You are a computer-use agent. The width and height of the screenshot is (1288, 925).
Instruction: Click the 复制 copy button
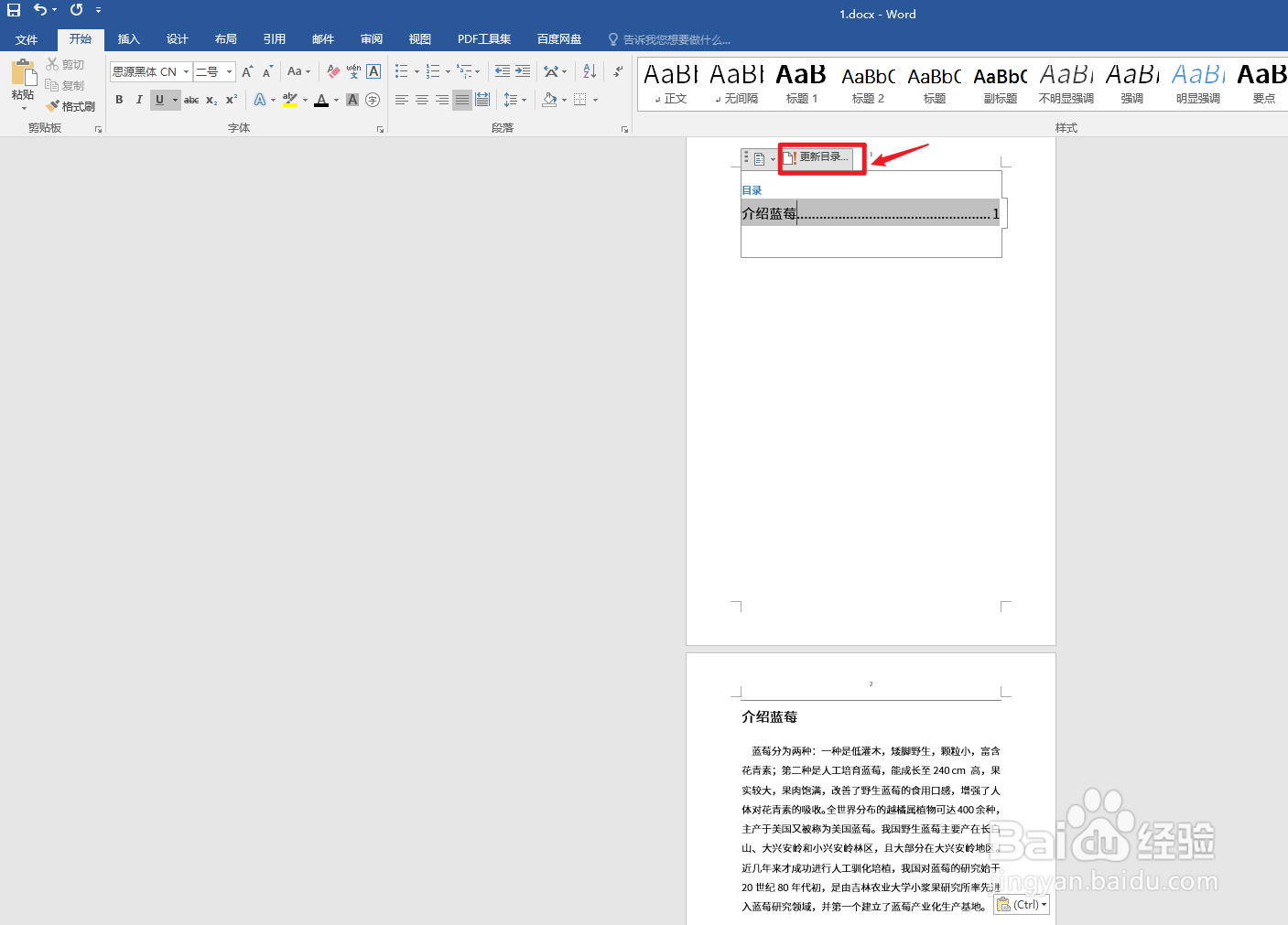coord(65,85)
